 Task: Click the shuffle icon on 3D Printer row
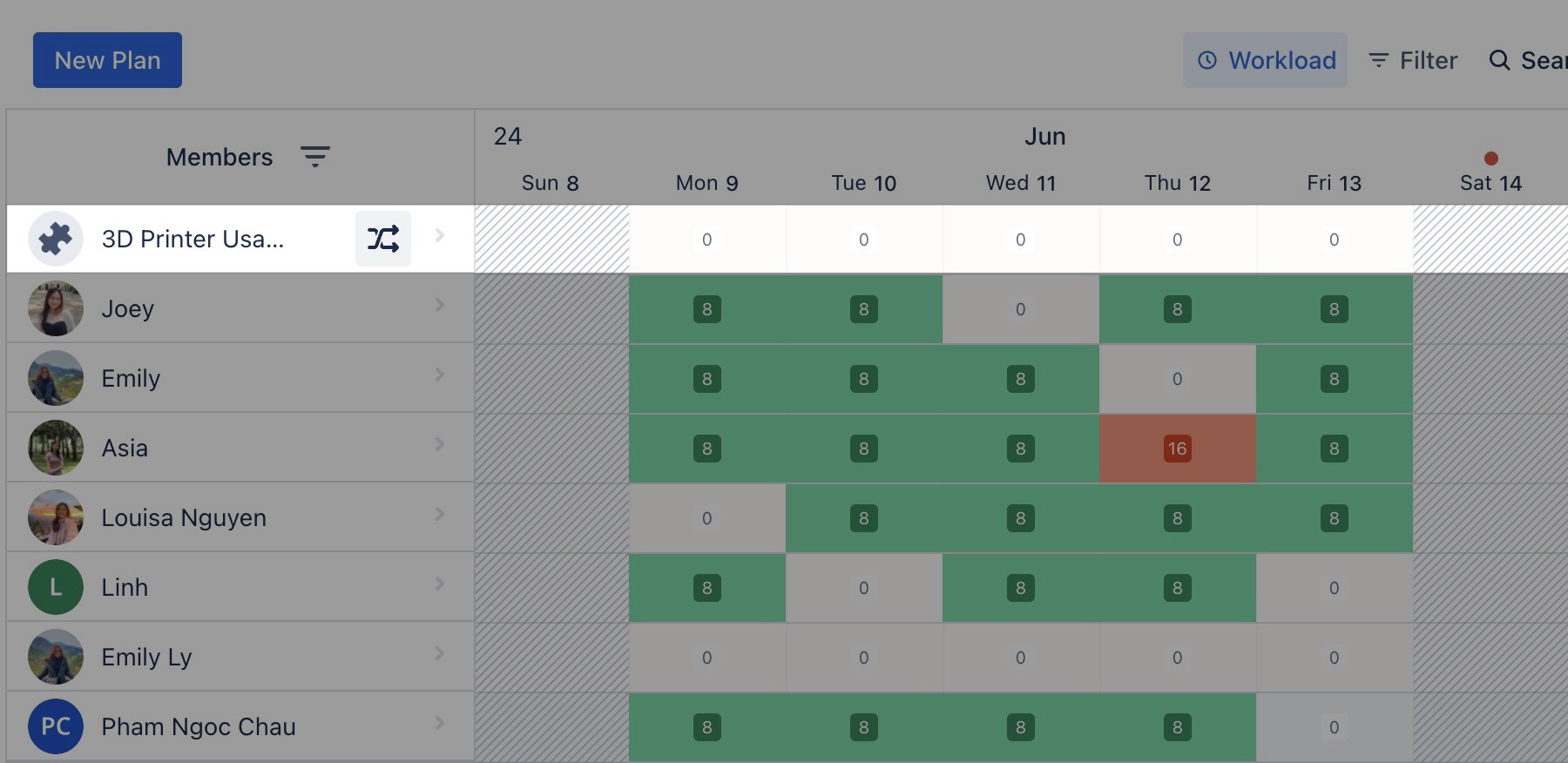coord(382,239)
